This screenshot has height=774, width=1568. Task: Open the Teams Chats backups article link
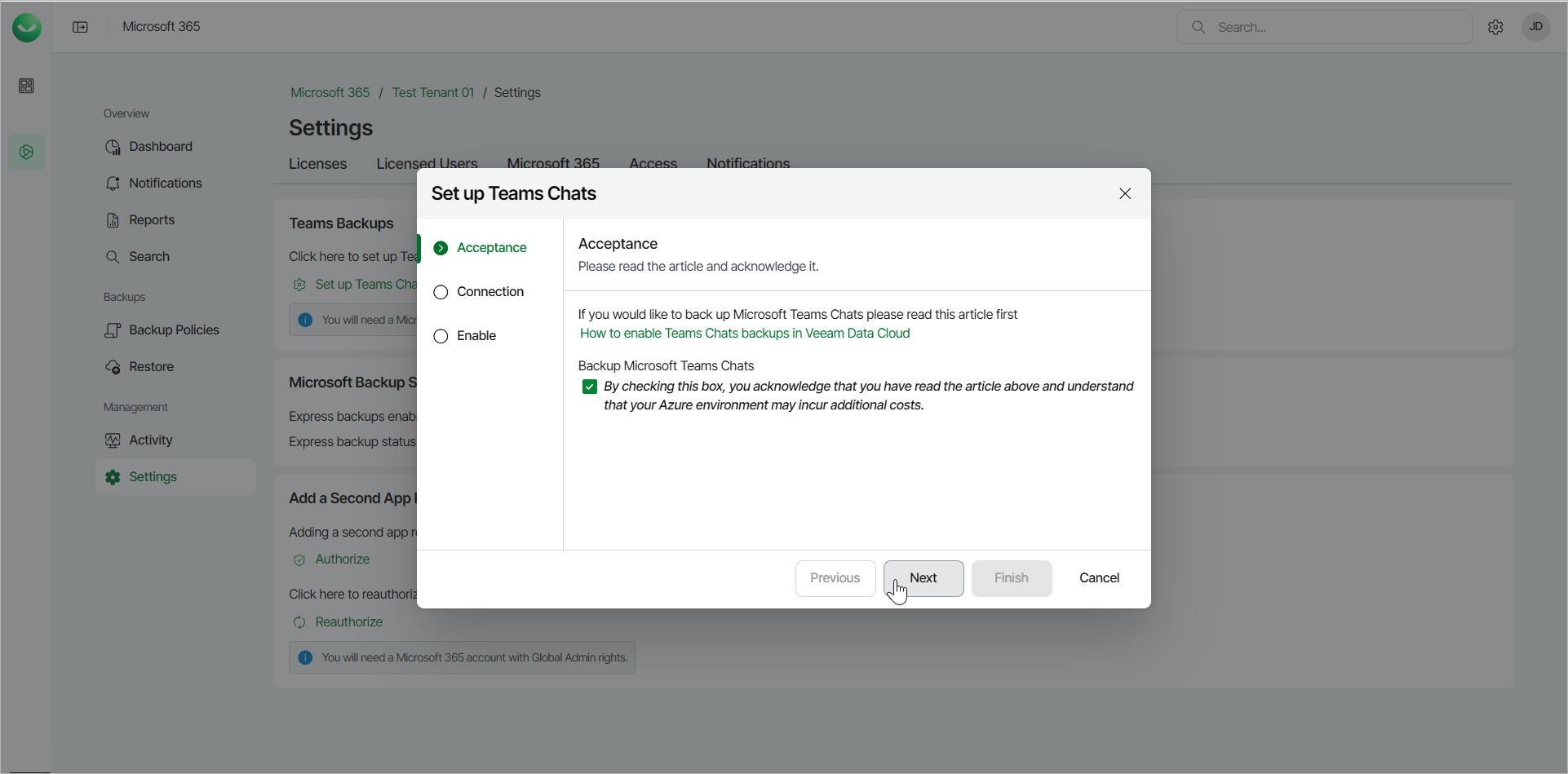pos(745,334)
